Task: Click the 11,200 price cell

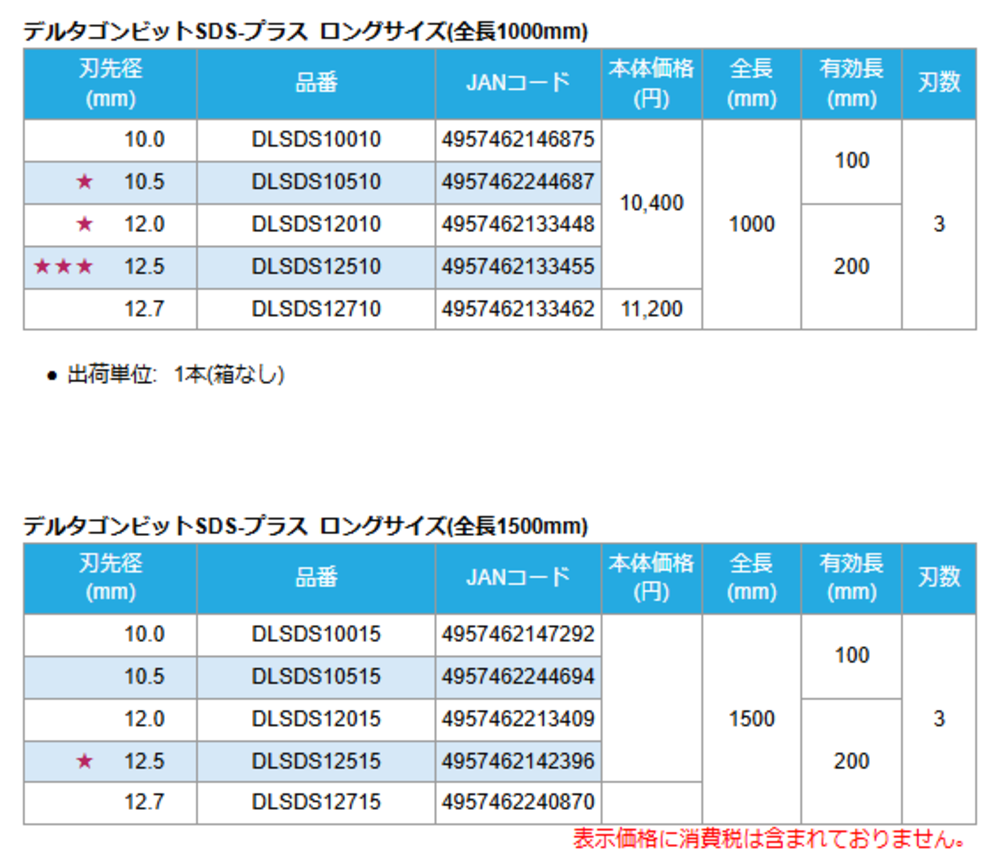Action: coord(652,309)
